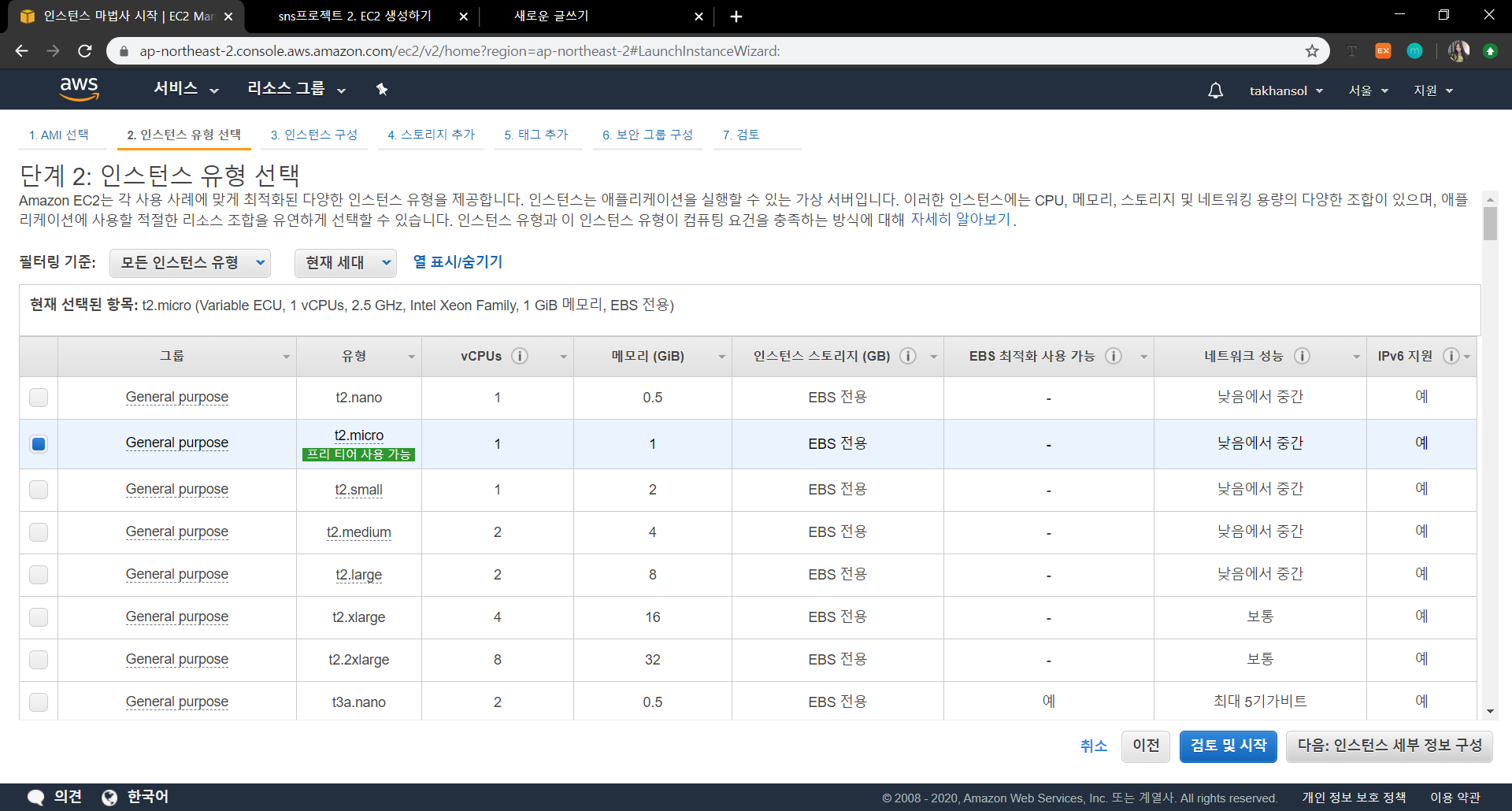The width and height of the screenshot is (1512, 811).
Task: Select the 2. 인스턴스 유형 선택 step tab
Action: 184,135
